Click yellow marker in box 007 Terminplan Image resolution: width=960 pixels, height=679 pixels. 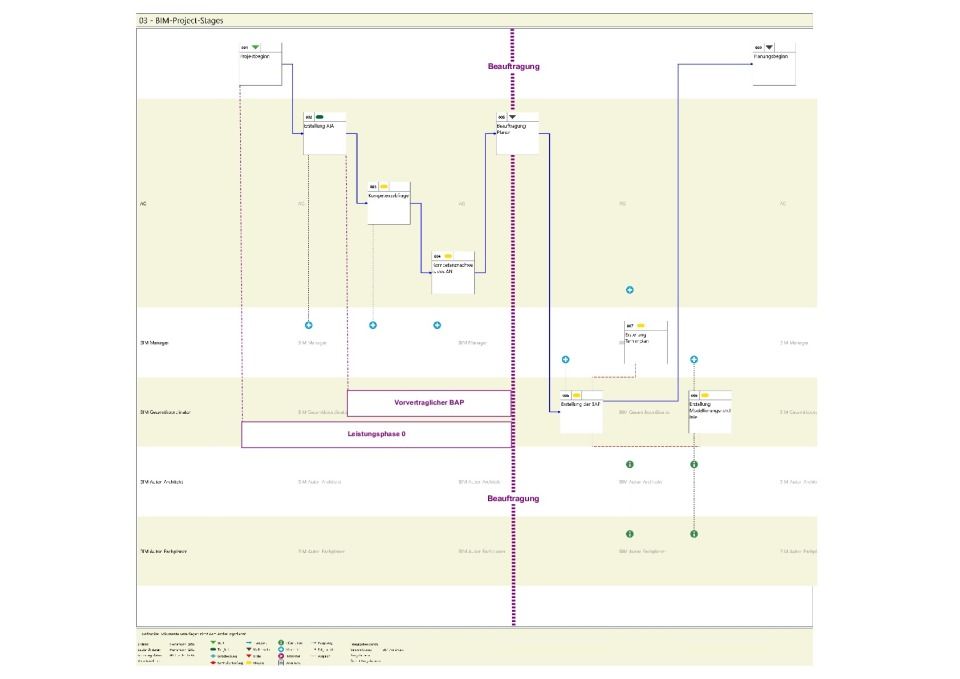641,326
